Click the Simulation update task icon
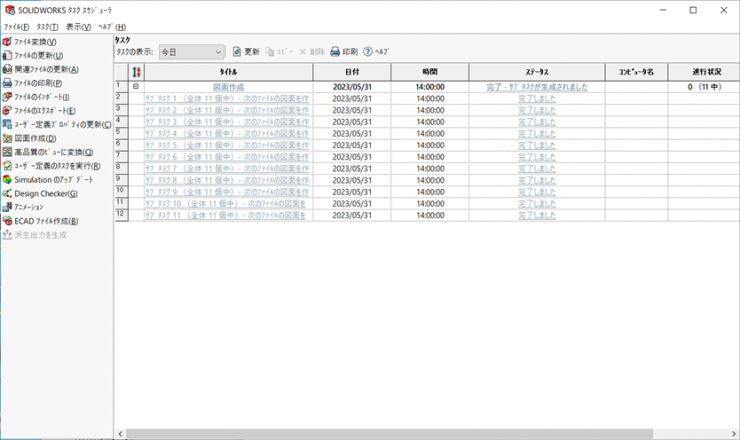The image size is (740, 440). (7, 179)
